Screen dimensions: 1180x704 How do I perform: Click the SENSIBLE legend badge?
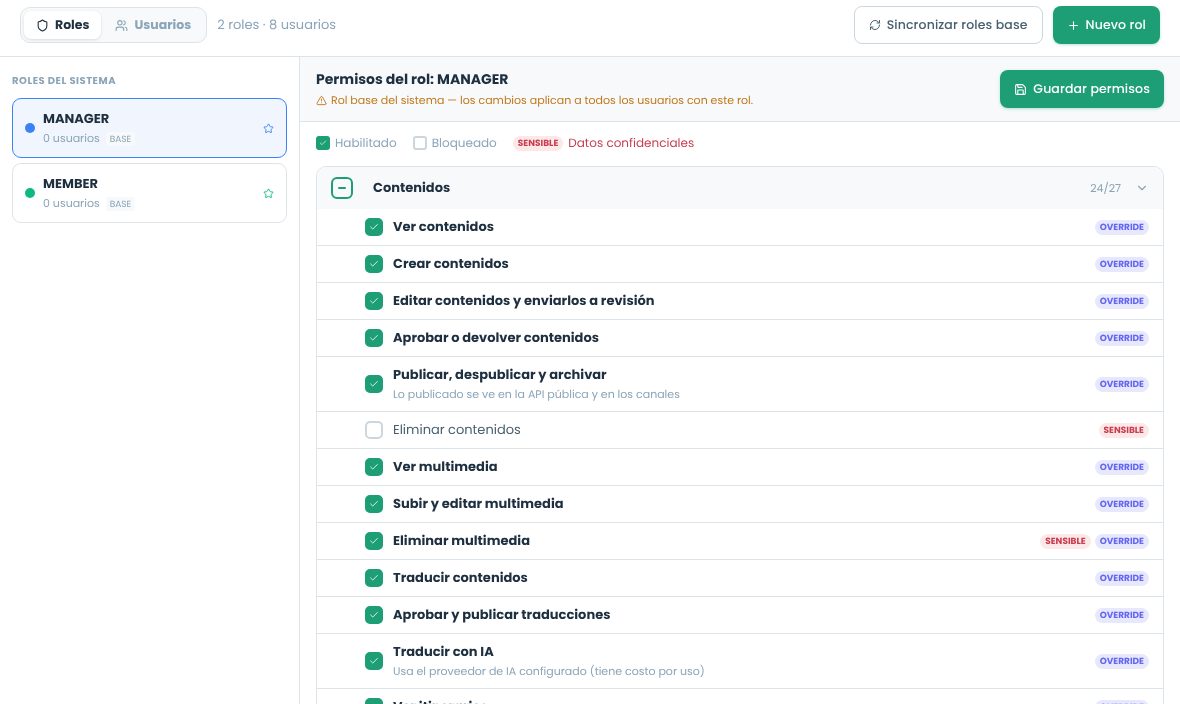pos(537,143)
